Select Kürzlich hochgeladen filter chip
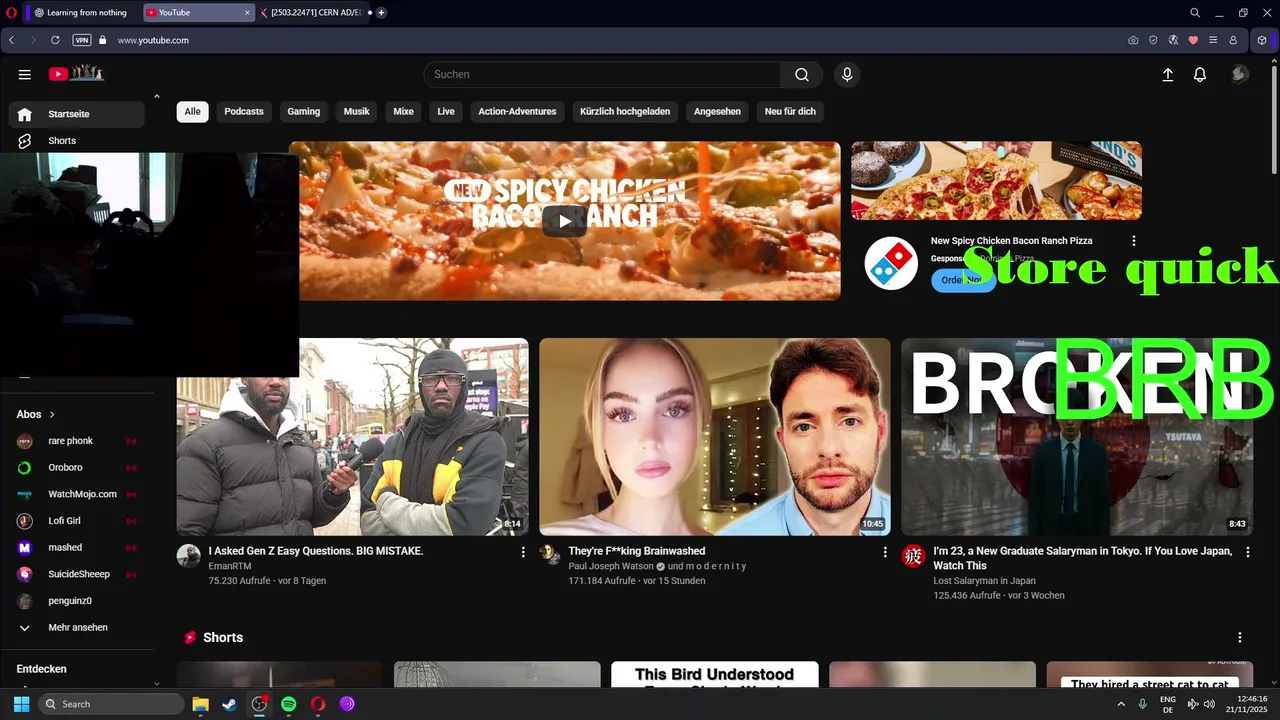Viewport: 1280px width, 720px height. (x=625, y=111)
